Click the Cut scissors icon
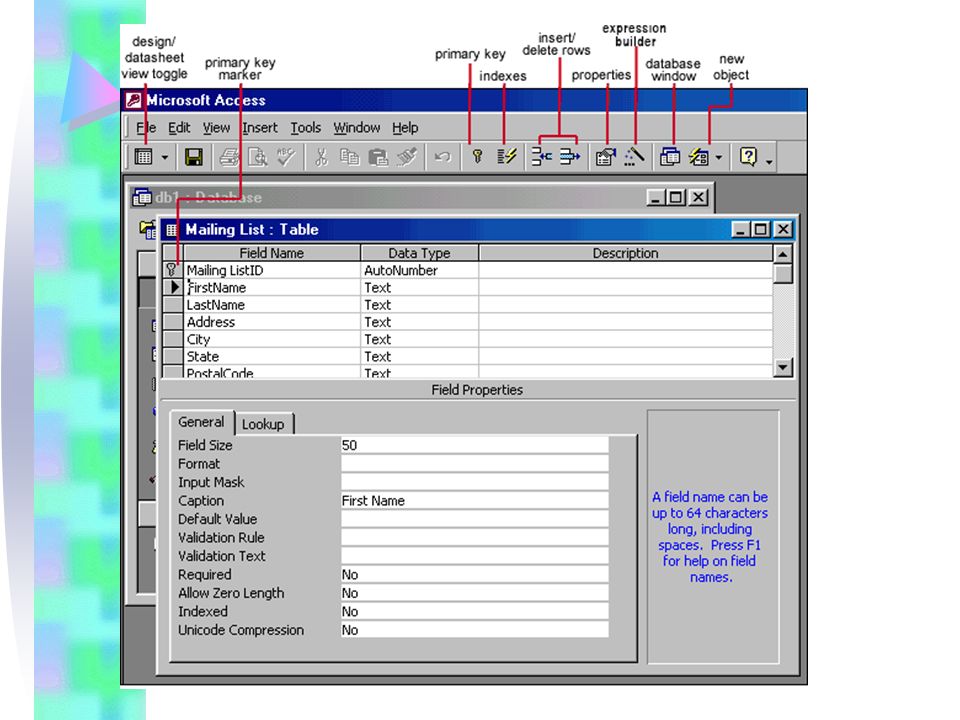This screenshot has width=960, height=720. (321, 157)
